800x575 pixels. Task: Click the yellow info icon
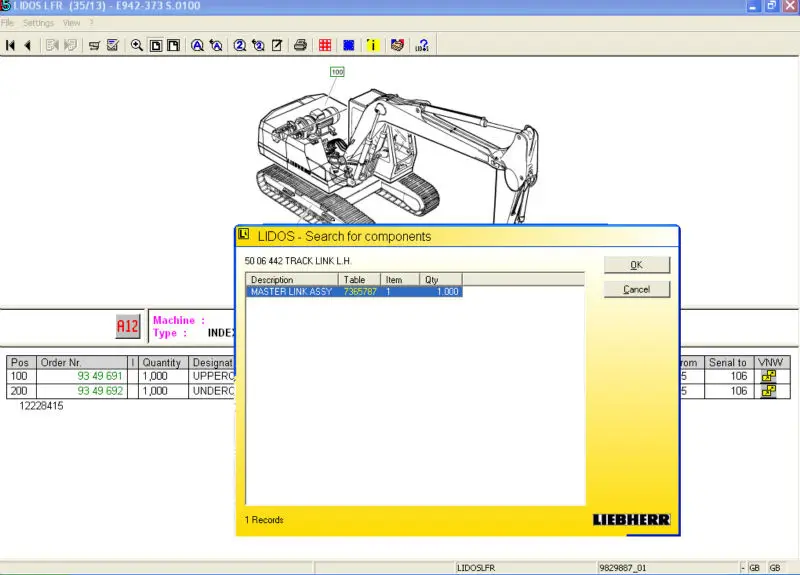click(x=372, y=45)
